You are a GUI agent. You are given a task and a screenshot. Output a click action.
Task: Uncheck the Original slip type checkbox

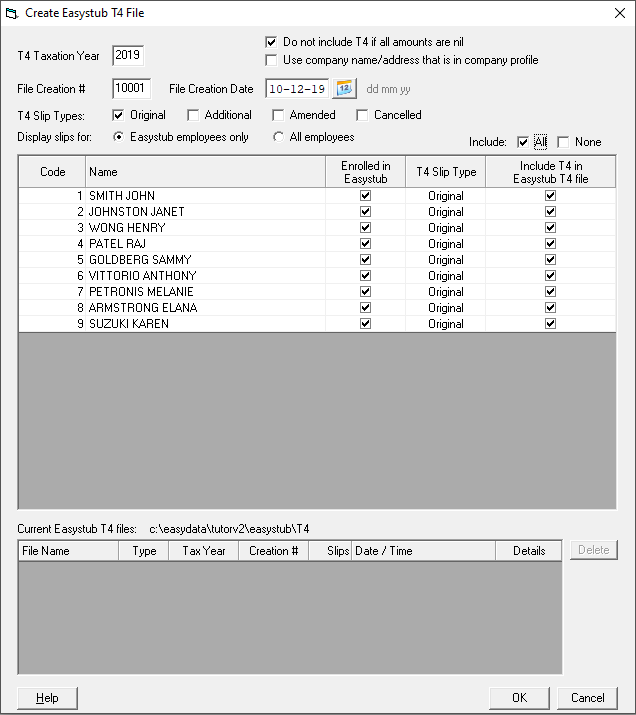point(118,115)
